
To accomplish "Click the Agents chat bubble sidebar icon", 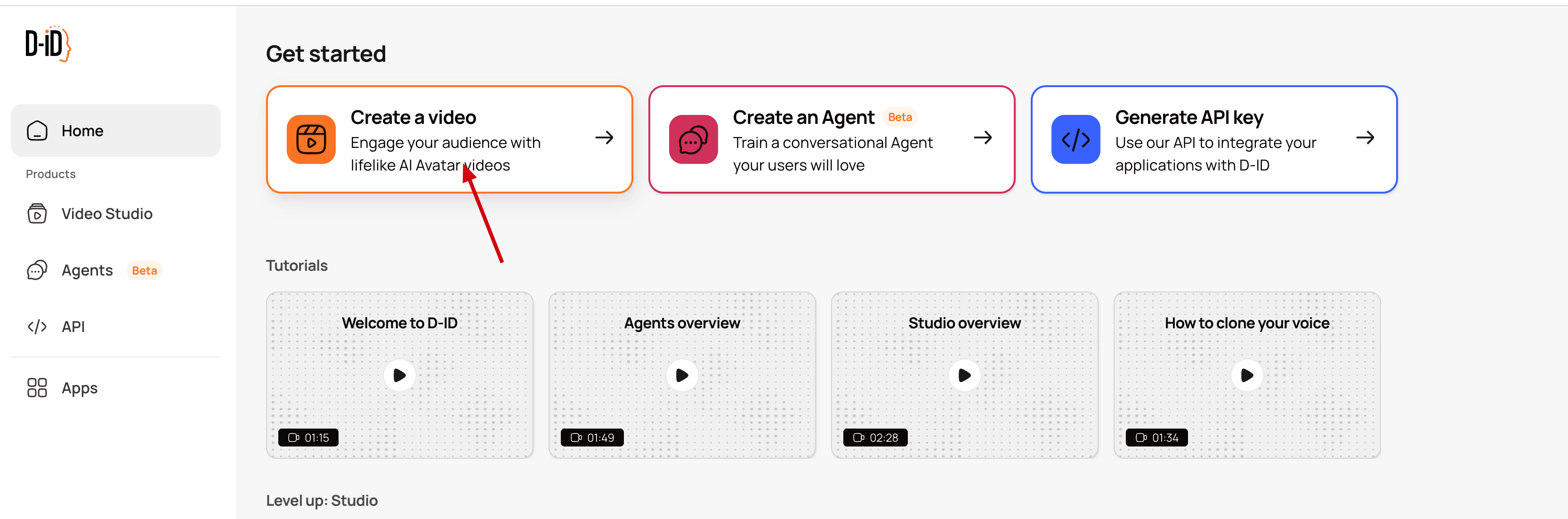I will coord(37,270).
